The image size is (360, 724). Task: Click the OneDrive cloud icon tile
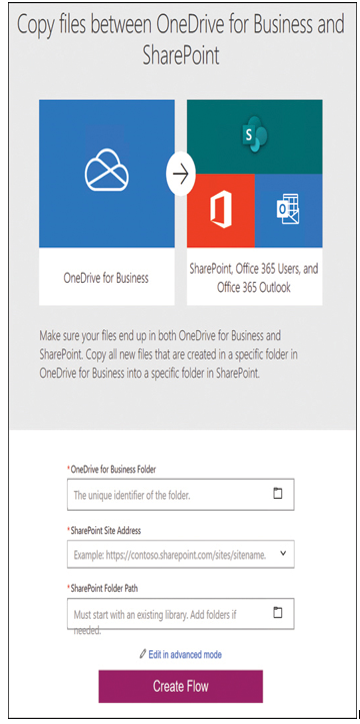(107, 173)
